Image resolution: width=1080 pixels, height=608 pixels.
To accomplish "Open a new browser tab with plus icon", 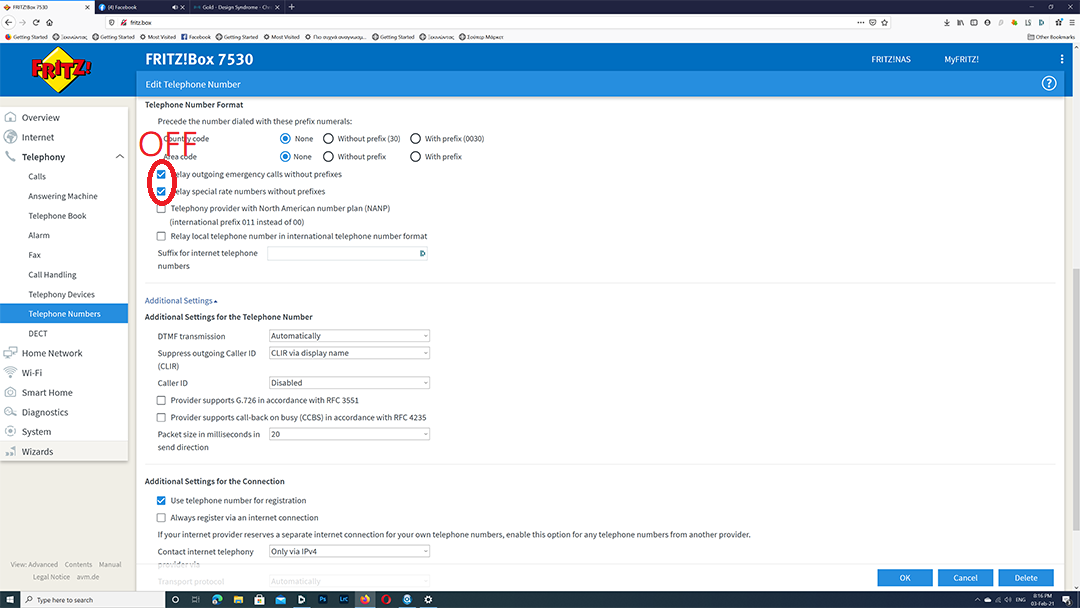I will [291, 7].
